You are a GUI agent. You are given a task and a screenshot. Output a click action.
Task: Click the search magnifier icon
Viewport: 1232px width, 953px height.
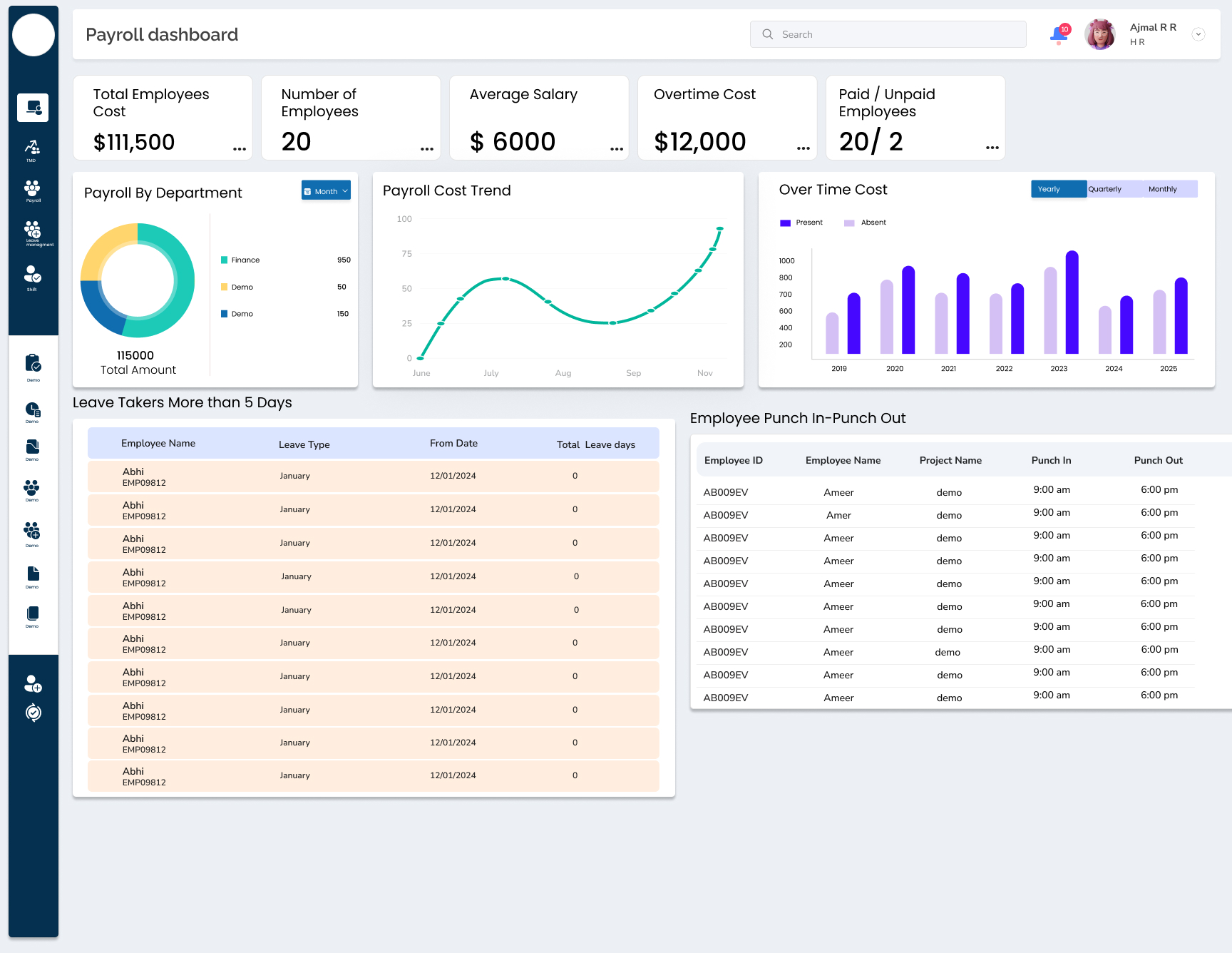click(x=768, y=34)
